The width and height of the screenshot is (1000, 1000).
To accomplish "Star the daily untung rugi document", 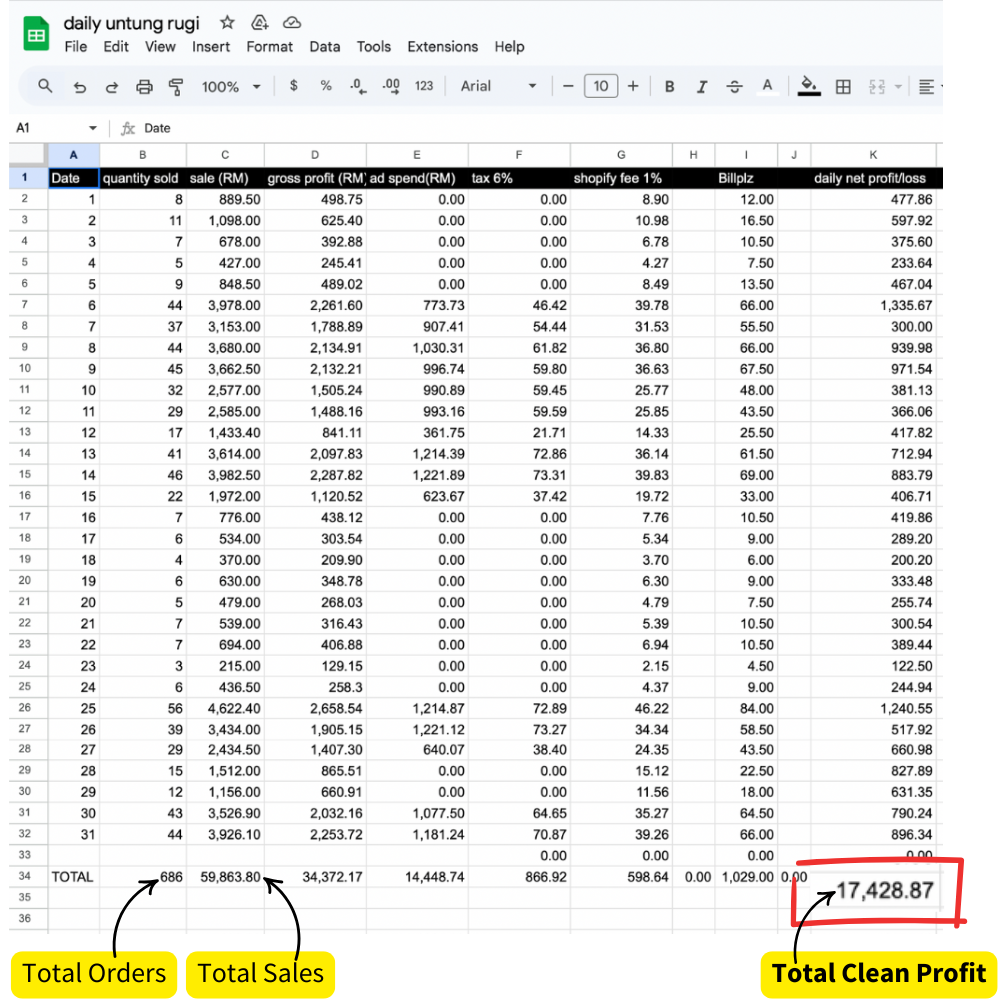I will tap(228, 22).
